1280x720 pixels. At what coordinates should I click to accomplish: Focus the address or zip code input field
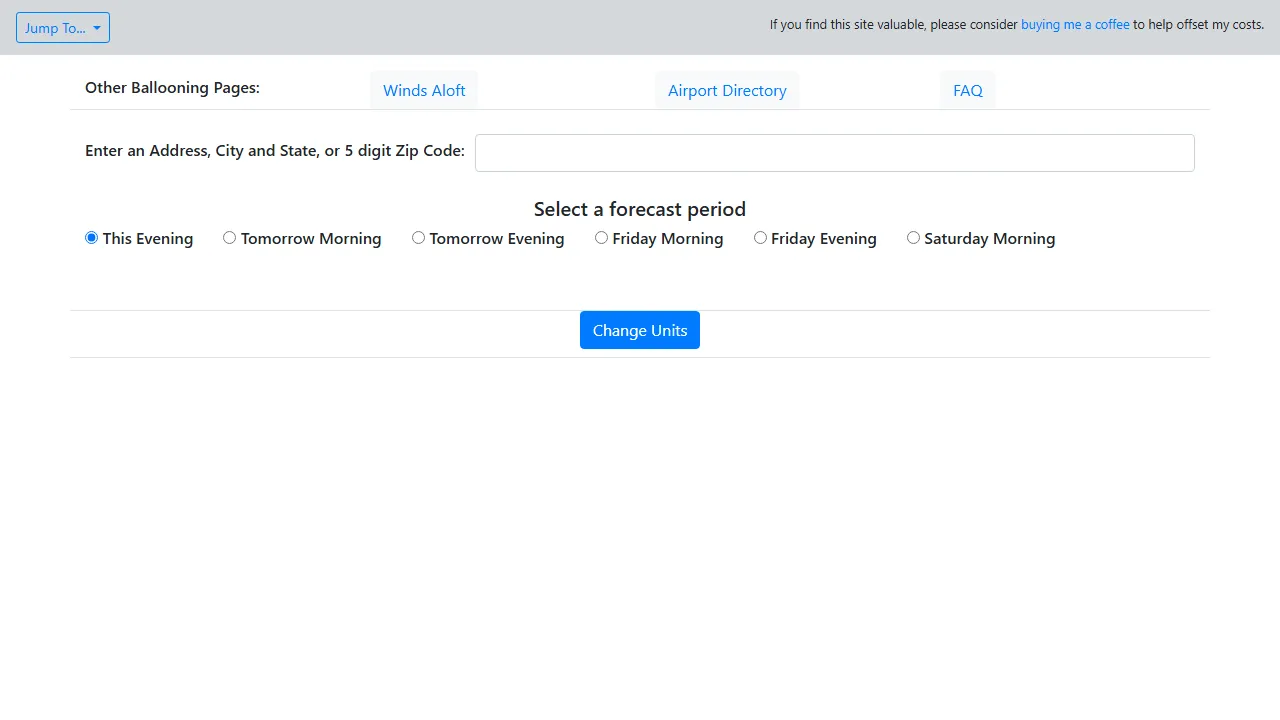834,153
